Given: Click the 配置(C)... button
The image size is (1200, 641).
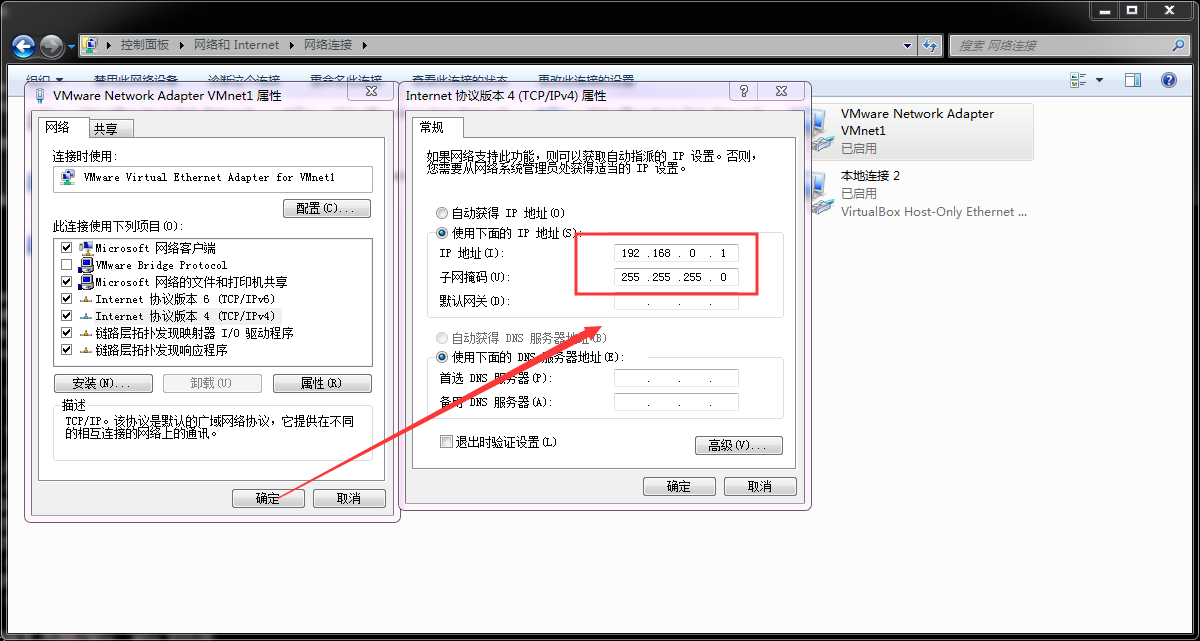Looking at the screenshot, I should point(327,208).
